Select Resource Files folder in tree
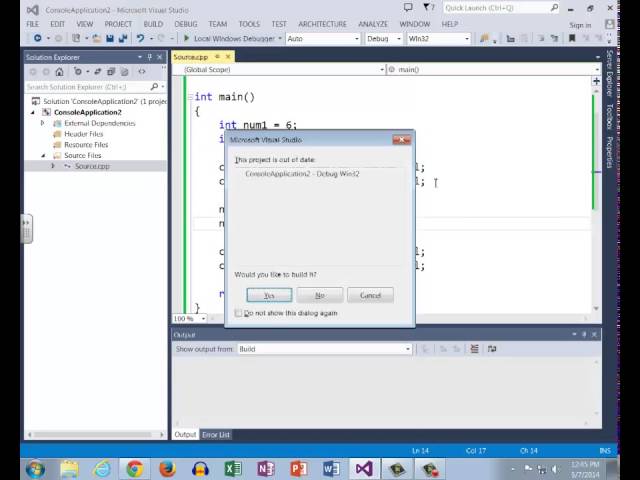640x480 pixels. point(86,144)
